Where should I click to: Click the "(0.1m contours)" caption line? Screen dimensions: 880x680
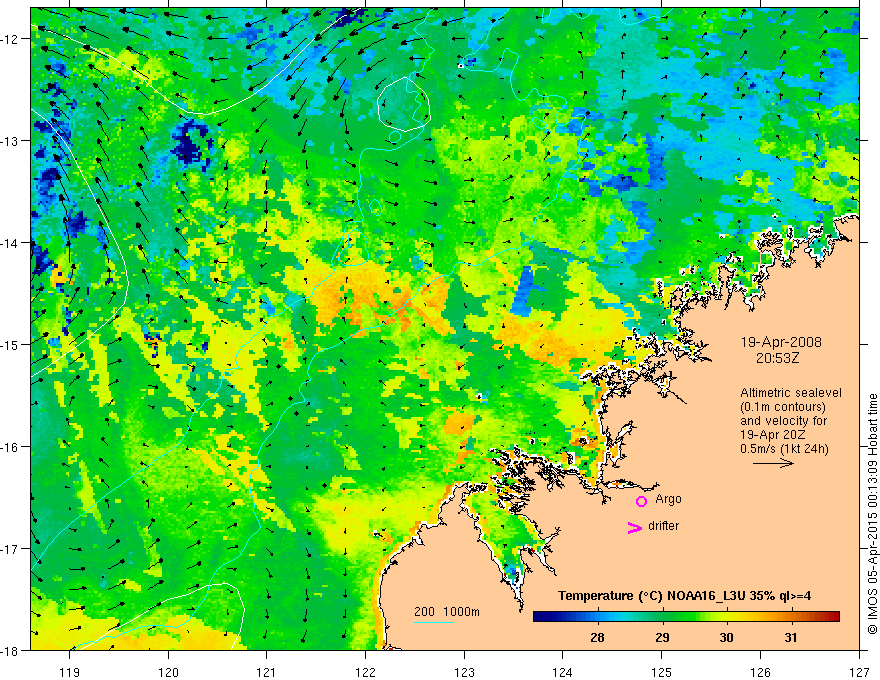tap(783, 407)
